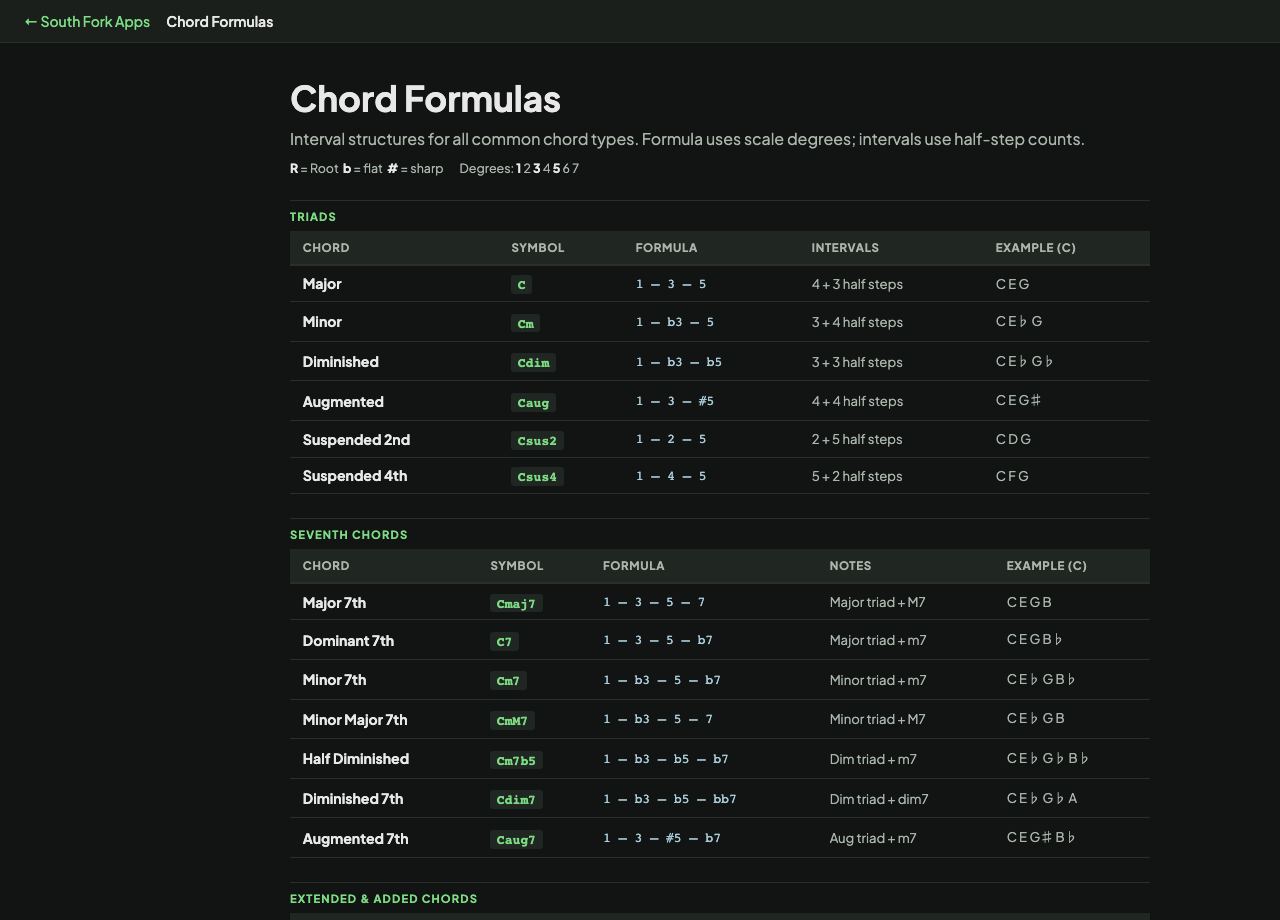
Task: Select the Augmented triad row name
Action: click(x=343, y=402)
